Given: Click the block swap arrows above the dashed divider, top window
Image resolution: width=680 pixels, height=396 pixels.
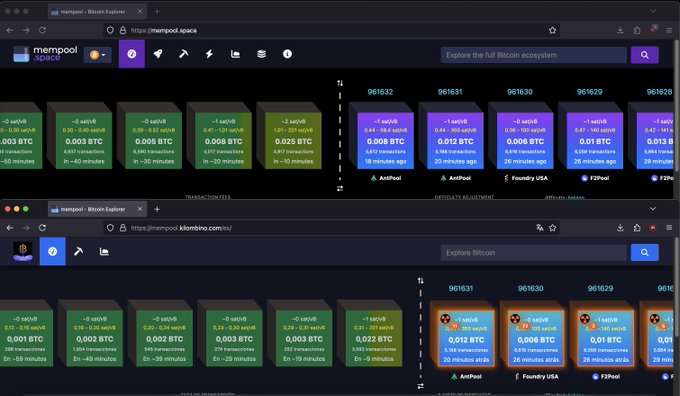Looking at the screenshot, I should (x=340, y=83).
